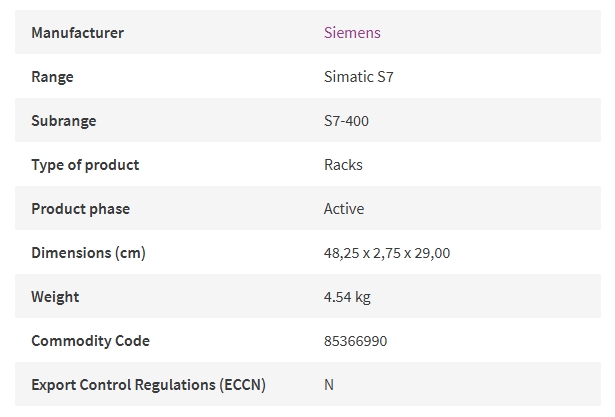Click empty area of the Subrange row
Viewport: 615px width, 417px height.
(486, 120)
